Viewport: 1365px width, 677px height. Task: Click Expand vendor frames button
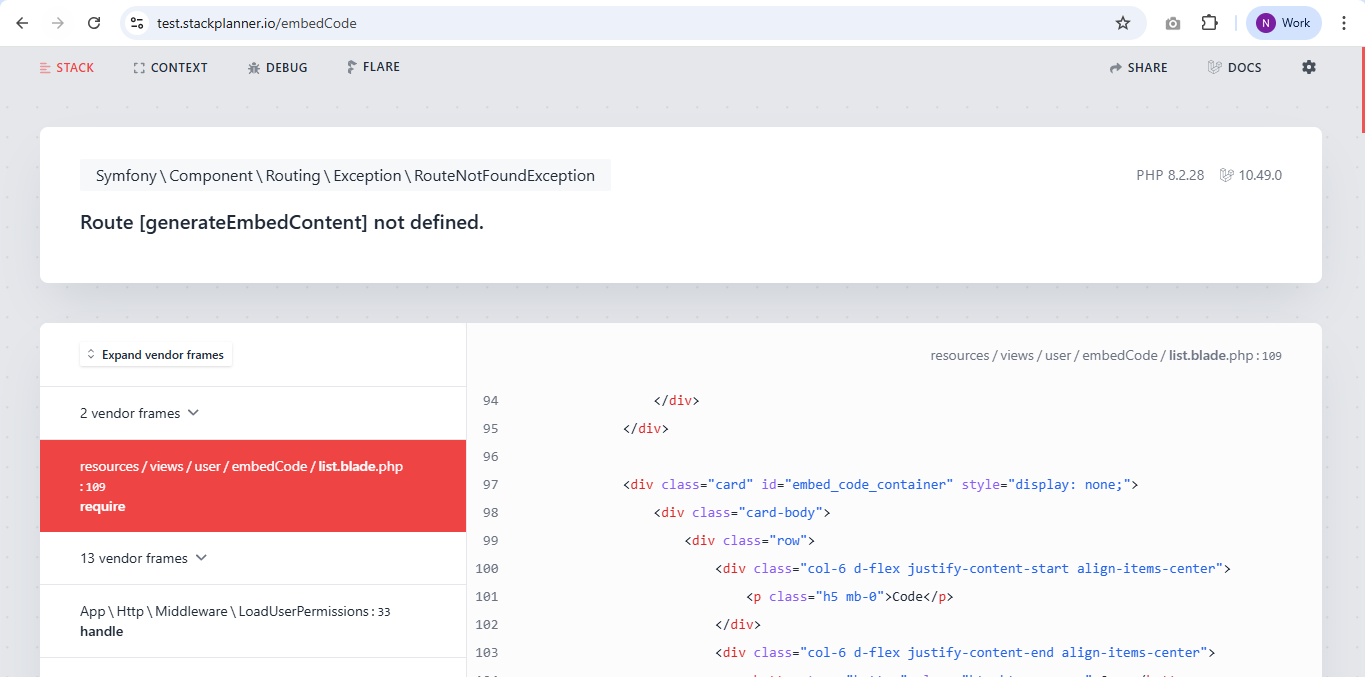[156, 355]
